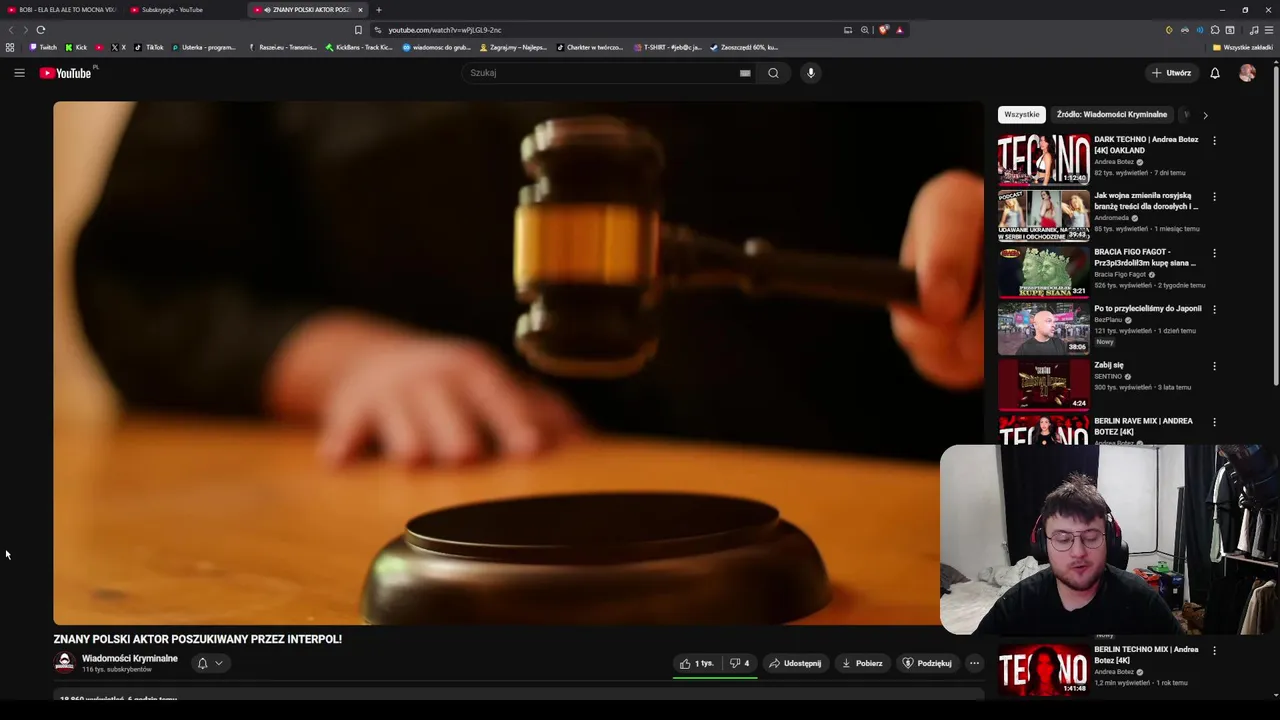Image resolution: width=1280 pixels, height=720 pixels.
Task: Open the account avatar menu
Action: [1247, 73]
